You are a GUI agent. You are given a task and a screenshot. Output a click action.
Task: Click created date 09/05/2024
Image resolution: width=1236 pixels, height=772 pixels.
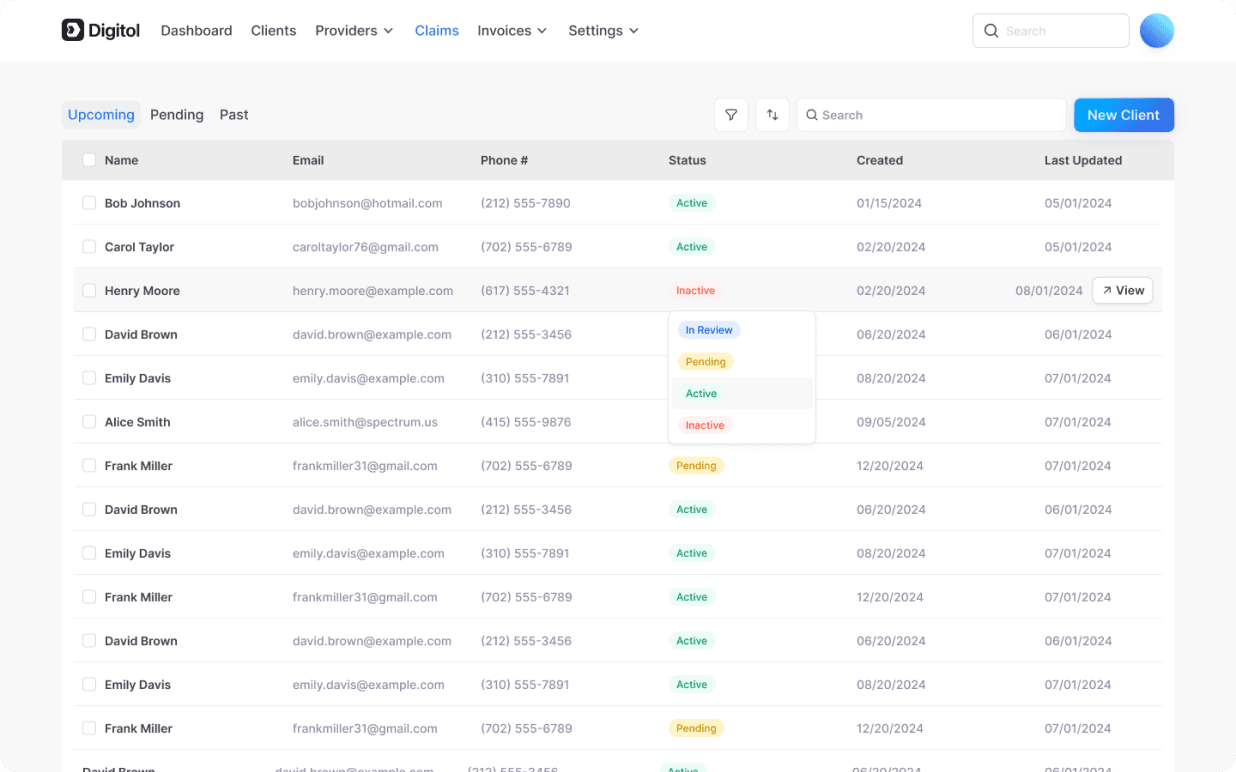point(891,422)
